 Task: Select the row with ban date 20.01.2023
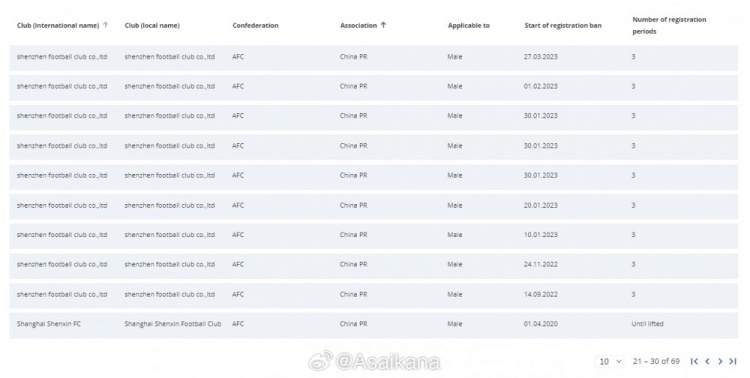click(x=374, y=205)
